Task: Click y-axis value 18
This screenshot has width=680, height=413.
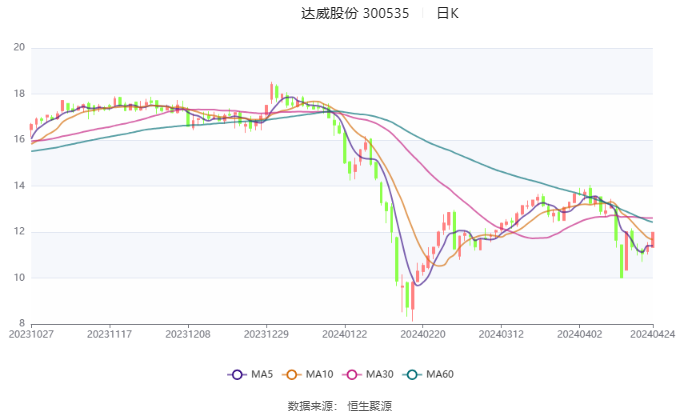Action: [19, 93]
